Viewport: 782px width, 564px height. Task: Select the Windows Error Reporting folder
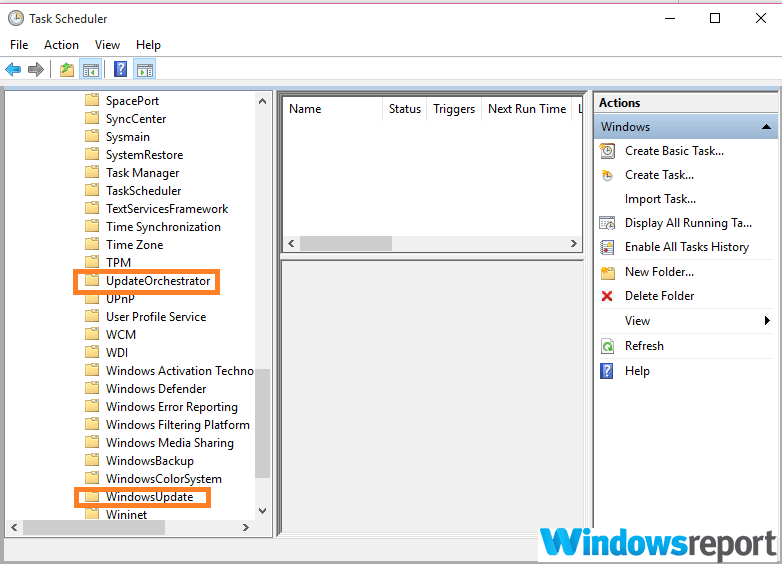(172, 406)
